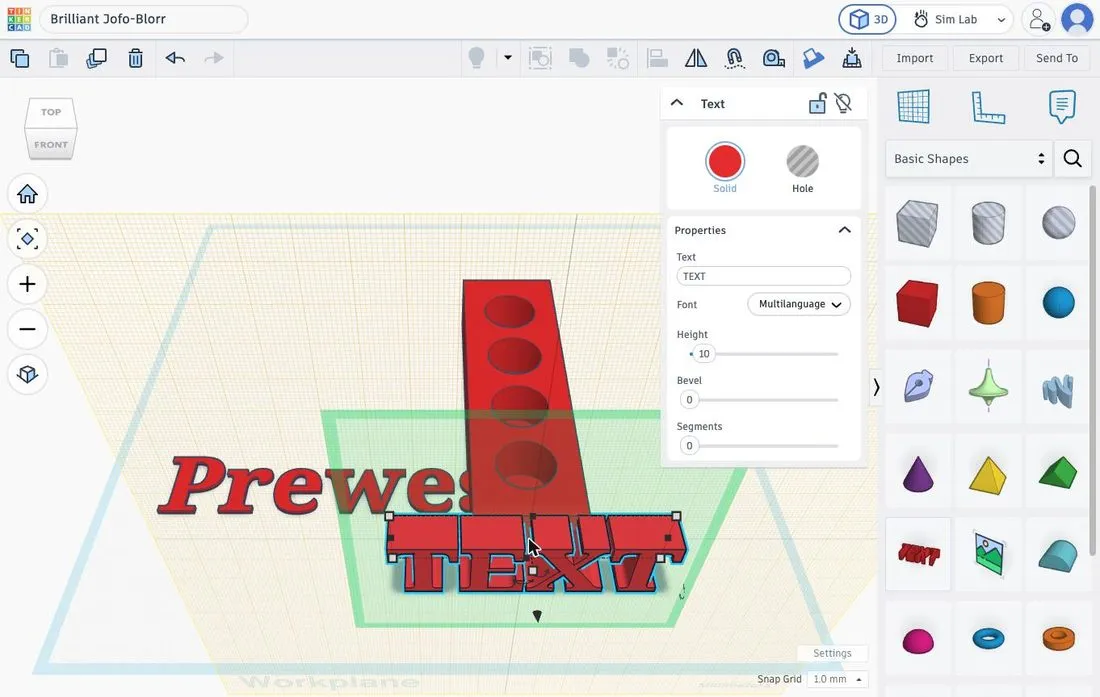Click the TOP face of view cube

click(x=51, y=111)
